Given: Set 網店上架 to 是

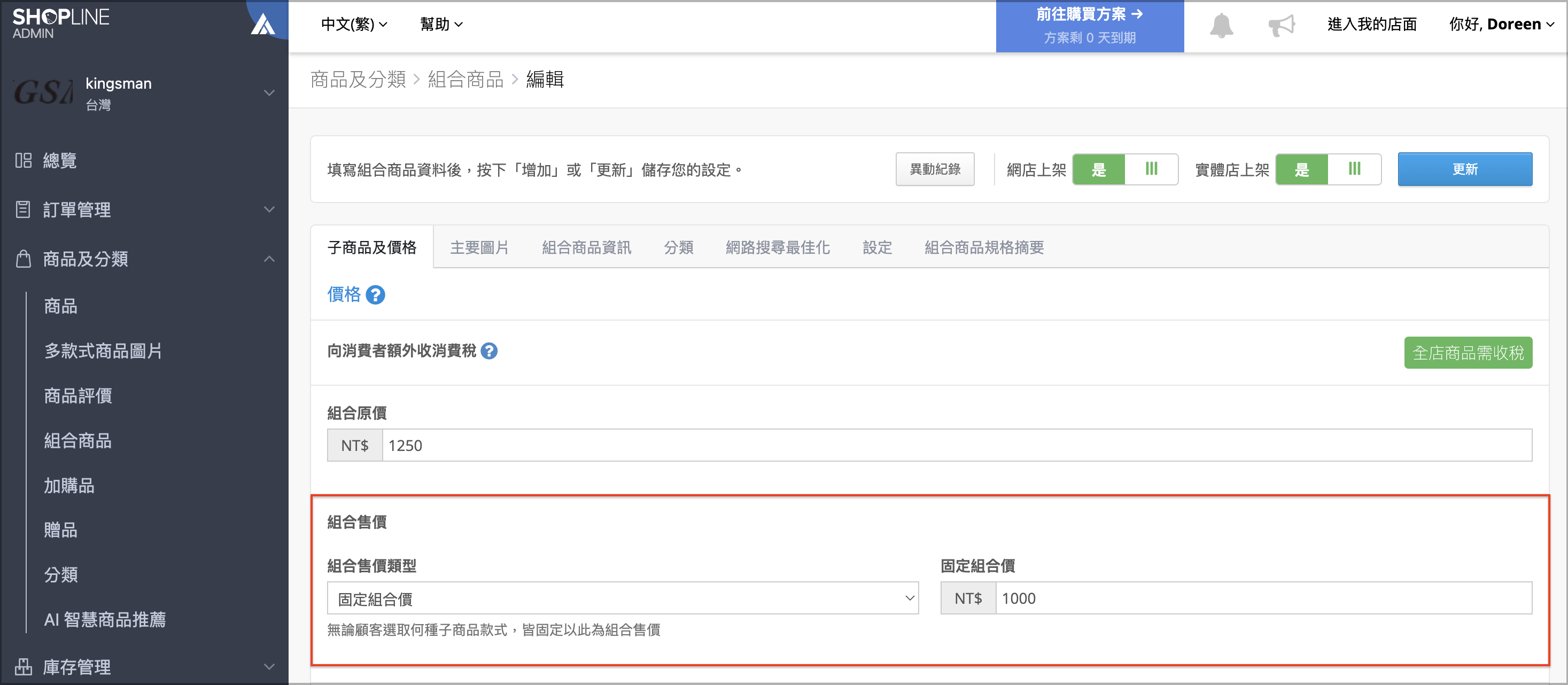Looking at the screenshot, I should click(x=1099, y=169).
